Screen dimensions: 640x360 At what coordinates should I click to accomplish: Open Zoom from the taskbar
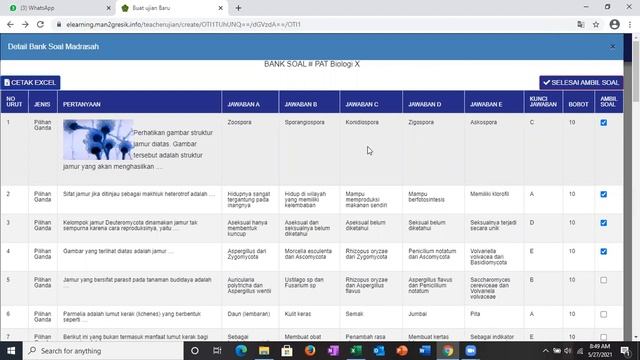(x=471, y=351)
